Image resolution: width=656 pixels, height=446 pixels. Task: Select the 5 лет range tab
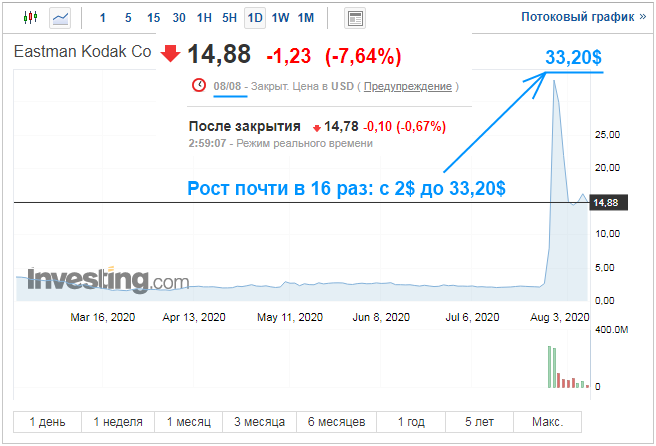(479, 422)
